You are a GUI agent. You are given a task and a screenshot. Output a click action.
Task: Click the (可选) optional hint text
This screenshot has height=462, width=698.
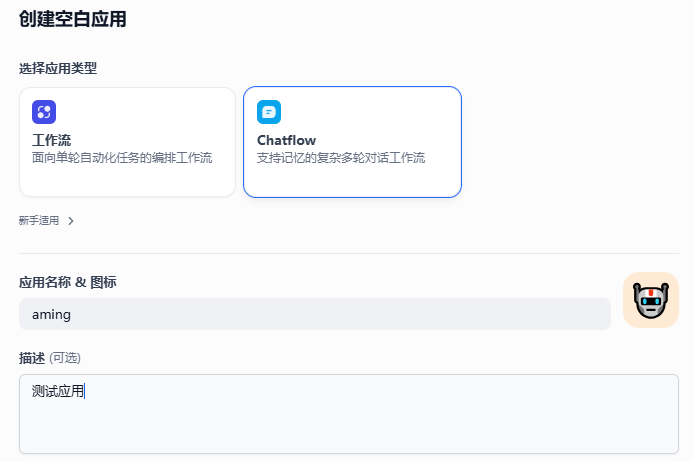pos(65,358)
